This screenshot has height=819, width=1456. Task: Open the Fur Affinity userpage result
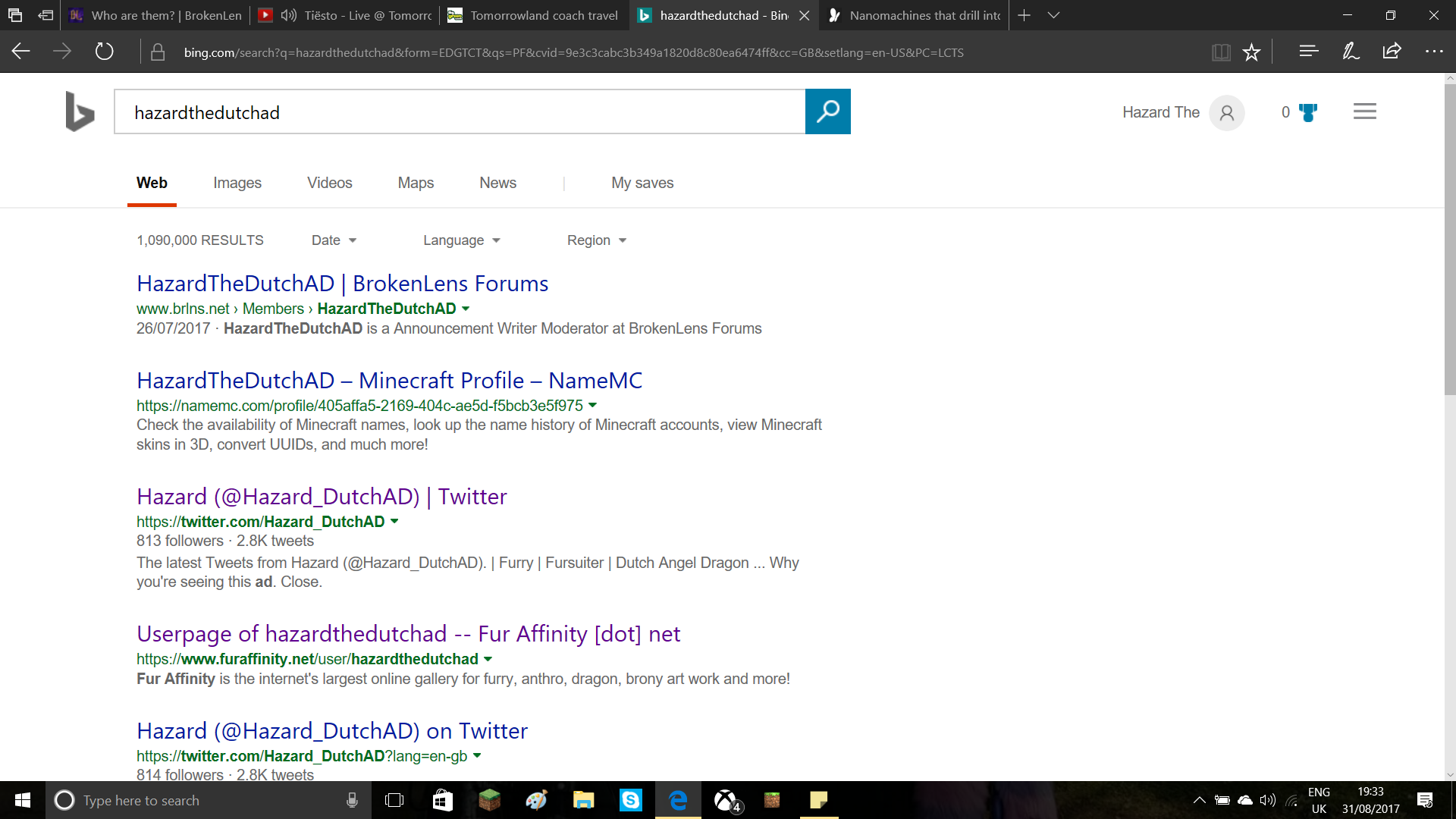point(408,634)
